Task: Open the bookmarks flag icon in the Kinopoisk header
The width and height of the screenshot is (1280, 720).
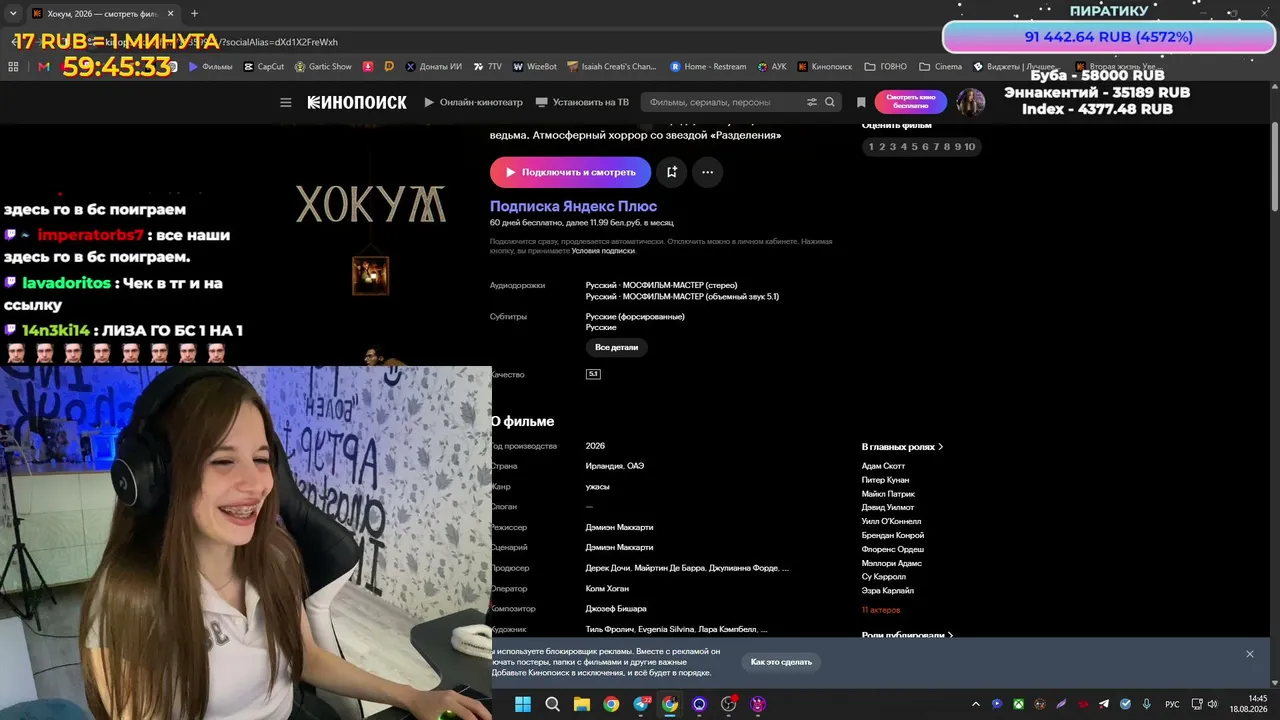Action: pos(861,102)
